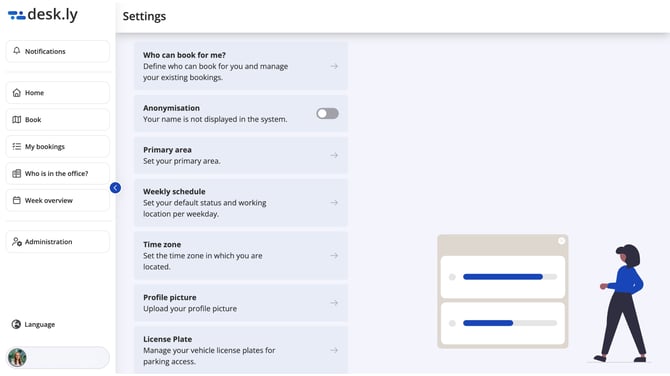The height and width of the screenshot is (376, 670).
Task: Click the Notifications bell icon
Action: (17, 51)
